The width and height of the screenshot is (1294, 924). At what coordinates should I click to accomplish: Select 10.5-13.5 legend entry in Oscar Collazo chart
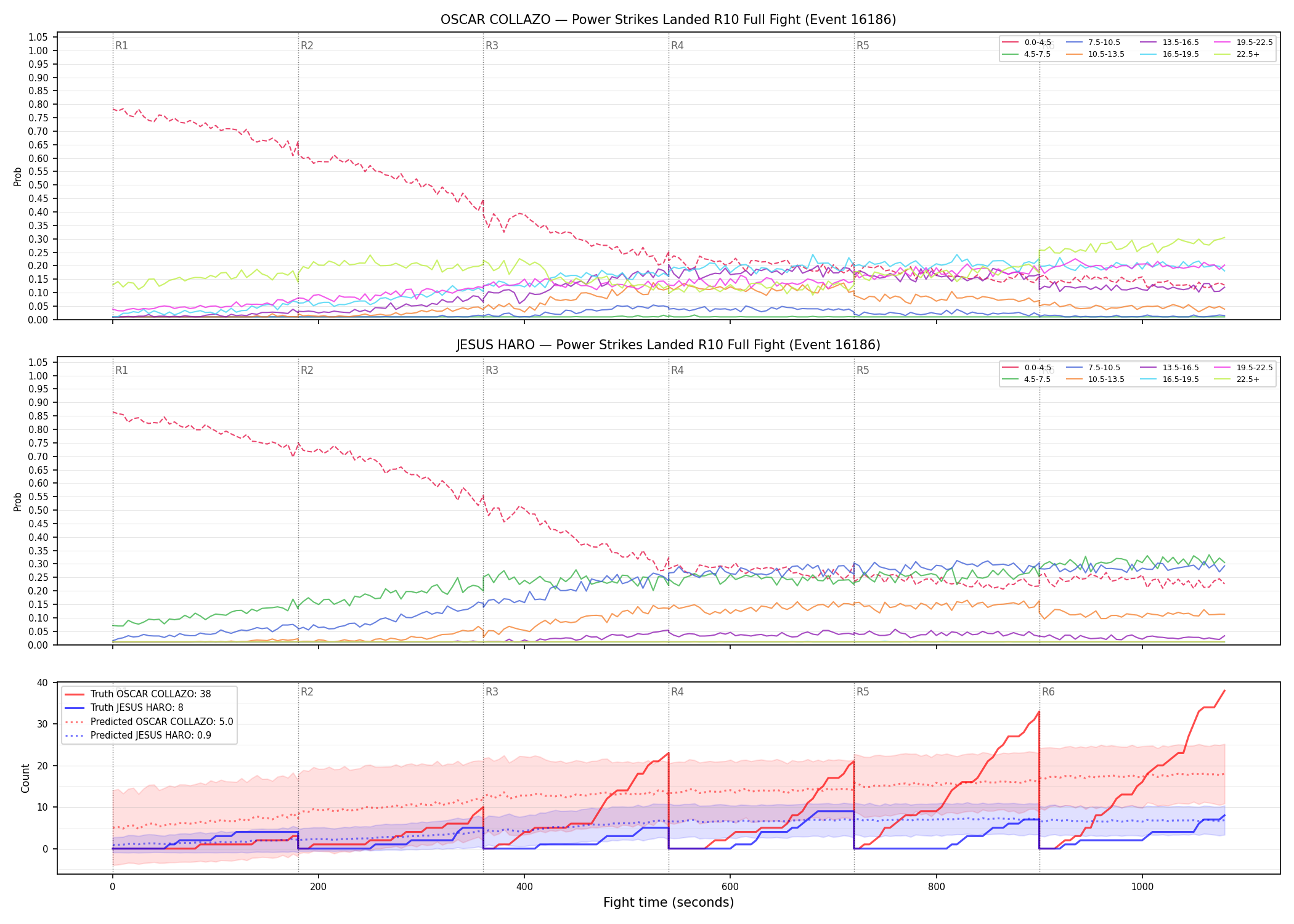[1094, 54]
